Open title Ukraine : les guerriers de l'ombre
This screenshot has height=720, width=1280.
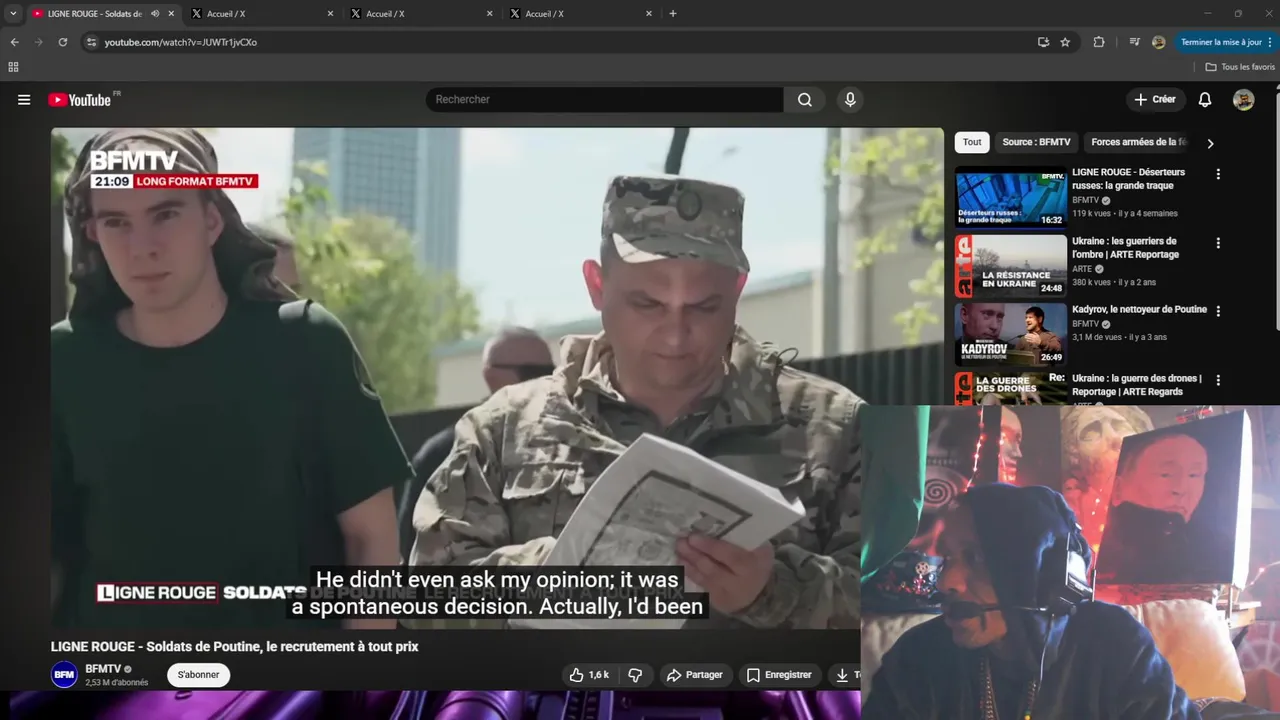[1124, 247]
